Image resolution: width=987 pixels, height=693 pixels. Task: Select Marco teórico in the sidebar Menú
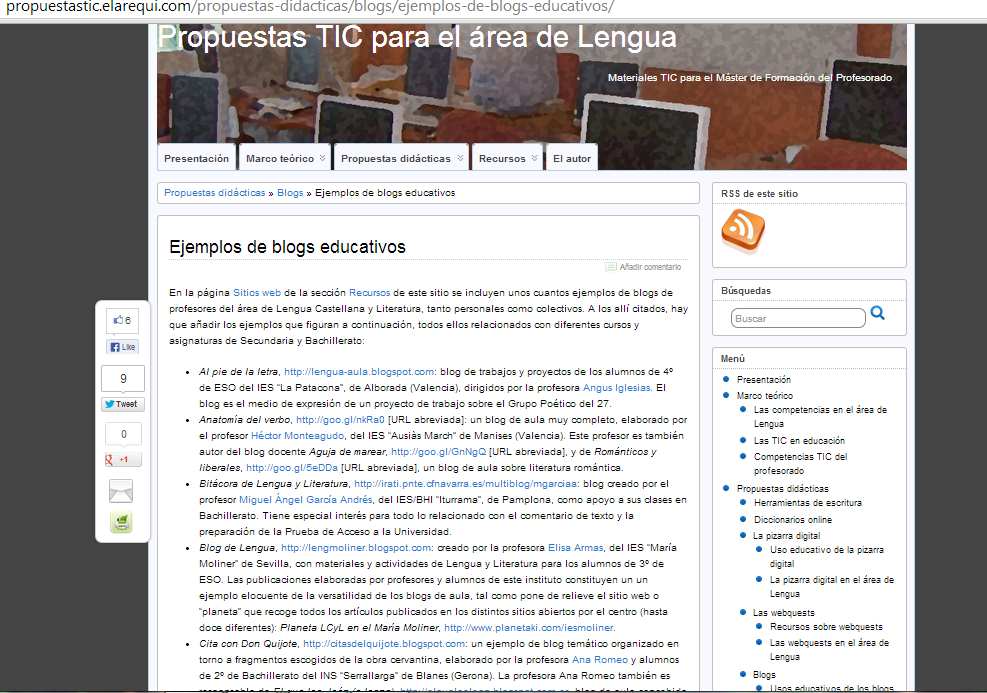point(765,395)
